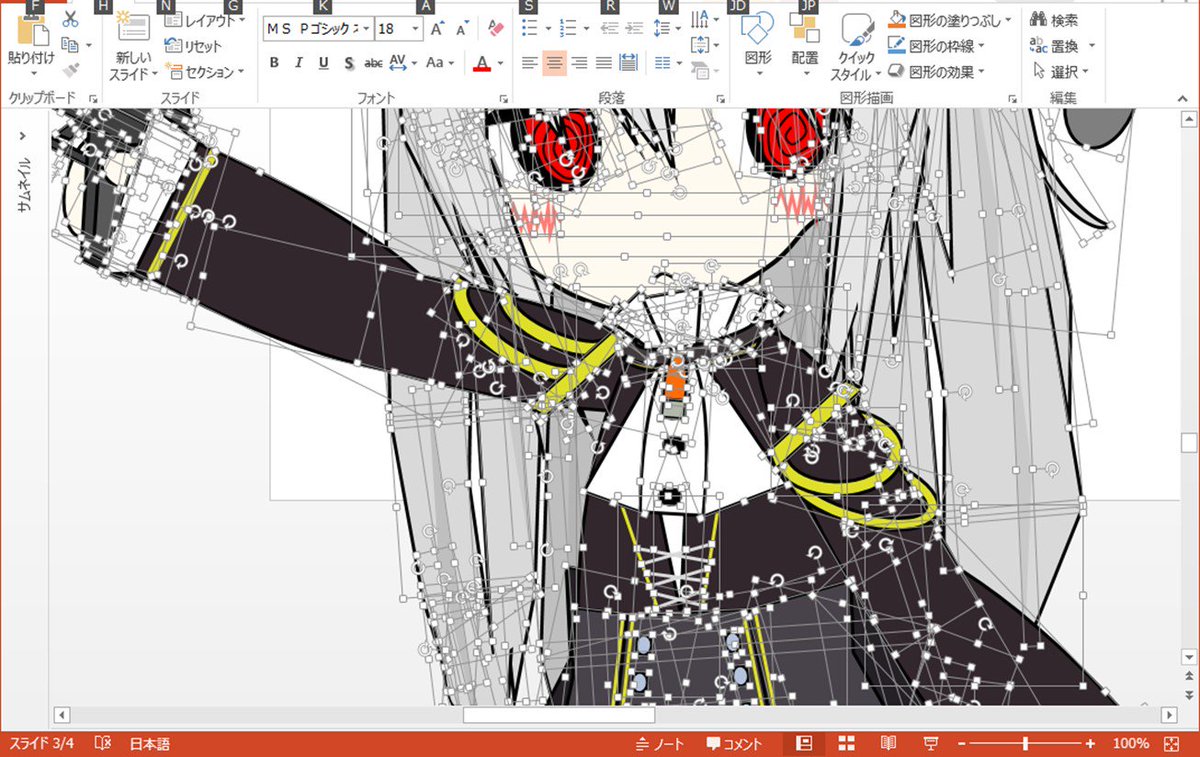Fit the slide to the current window
1200x757 pixels.
click(1172, 744)
